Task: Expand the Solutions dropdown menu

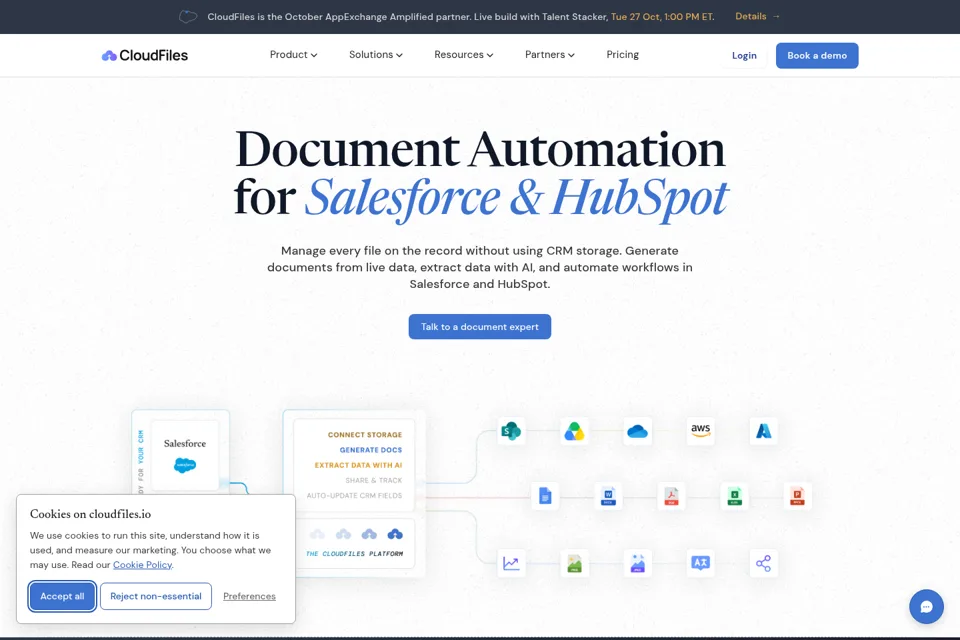Action: pyautogui.click(x=376, y=55)
